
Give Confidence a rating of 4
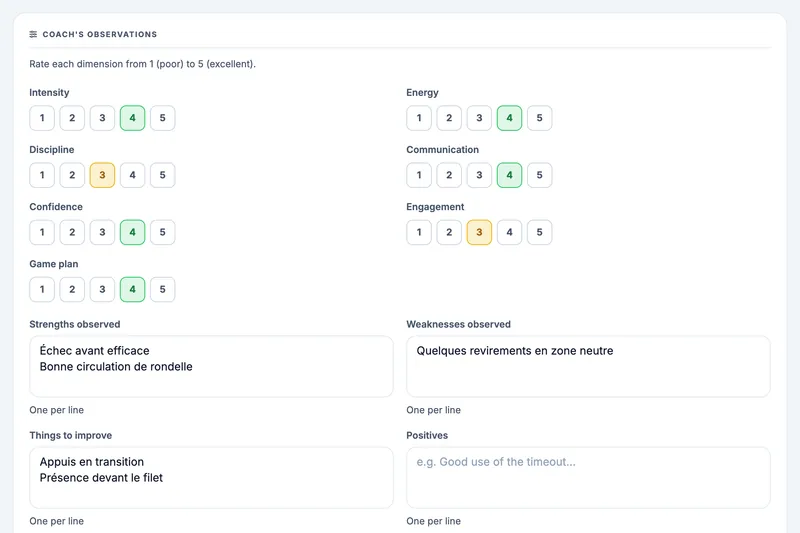[132, 232]
